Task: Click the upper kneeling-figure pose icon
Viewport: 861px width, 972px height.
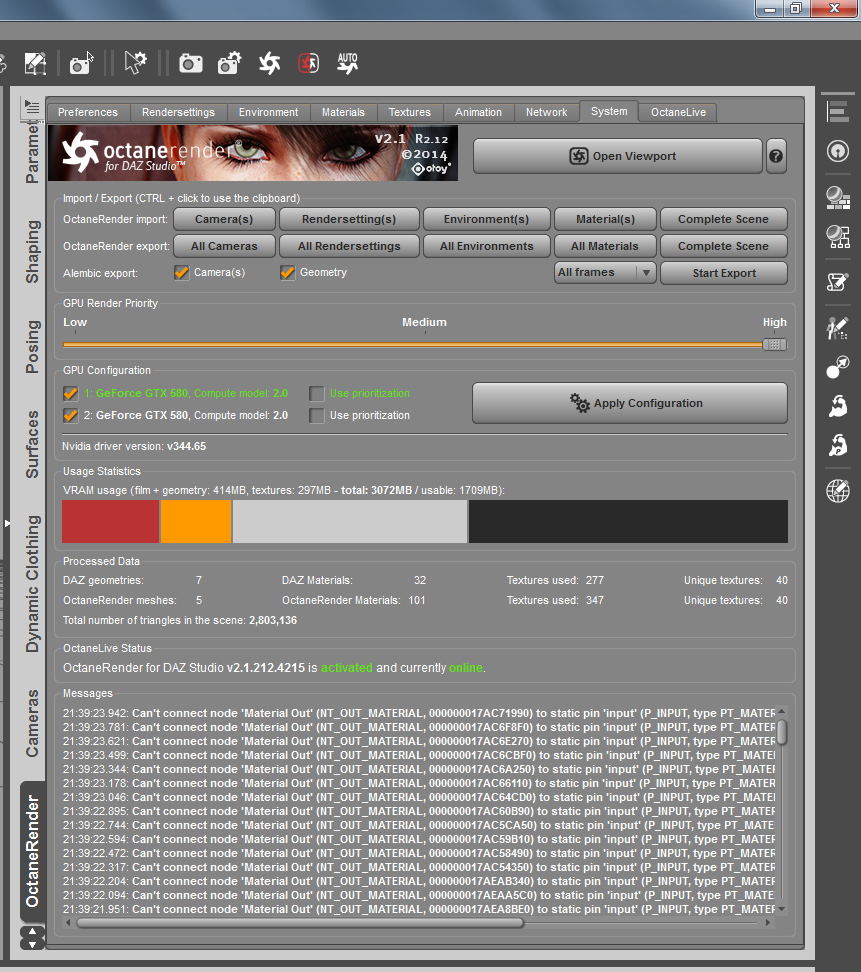Action: coord(837,406)
